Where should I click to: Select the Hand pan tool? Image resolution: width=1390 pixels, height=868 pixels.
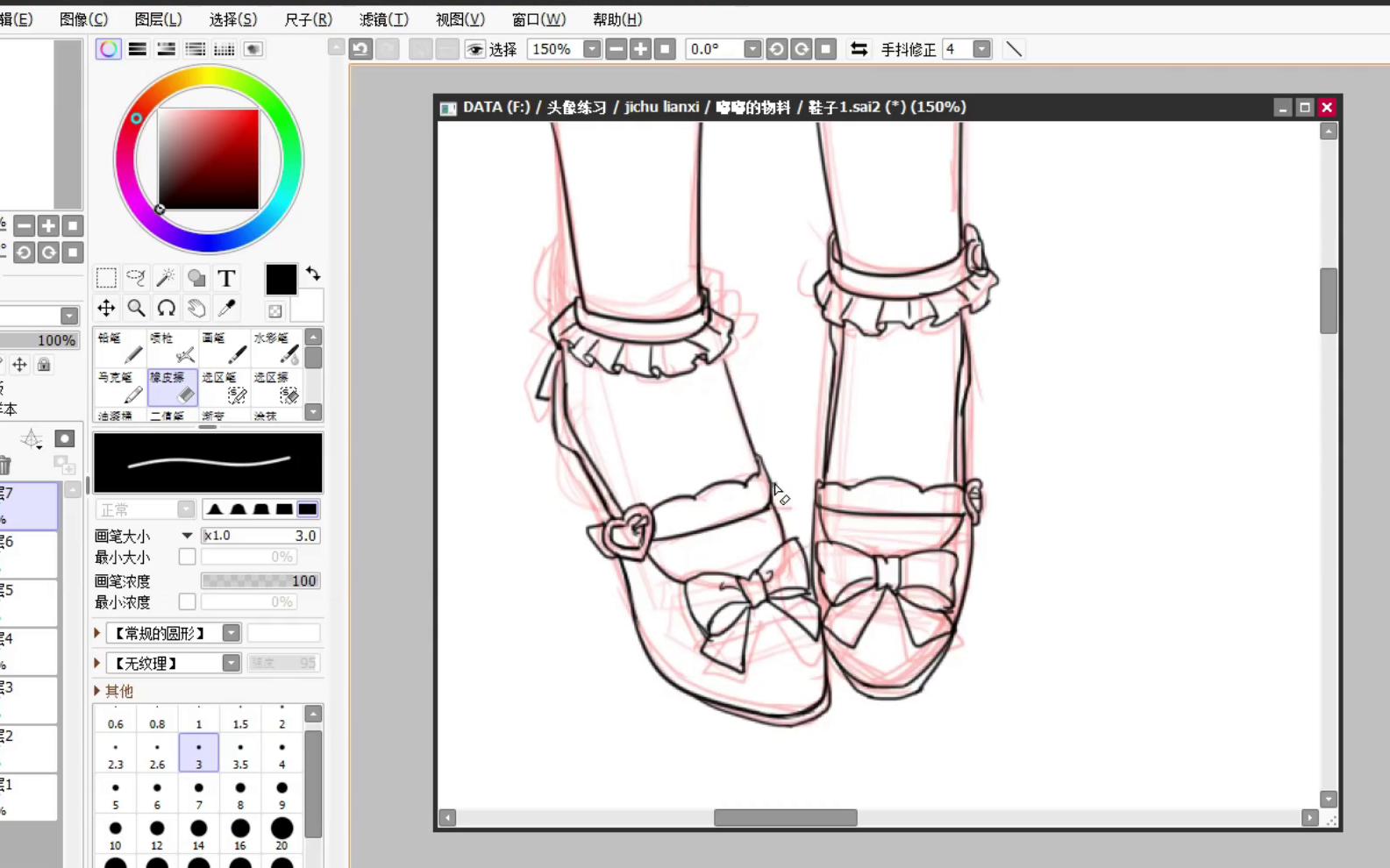pos(196,308)
